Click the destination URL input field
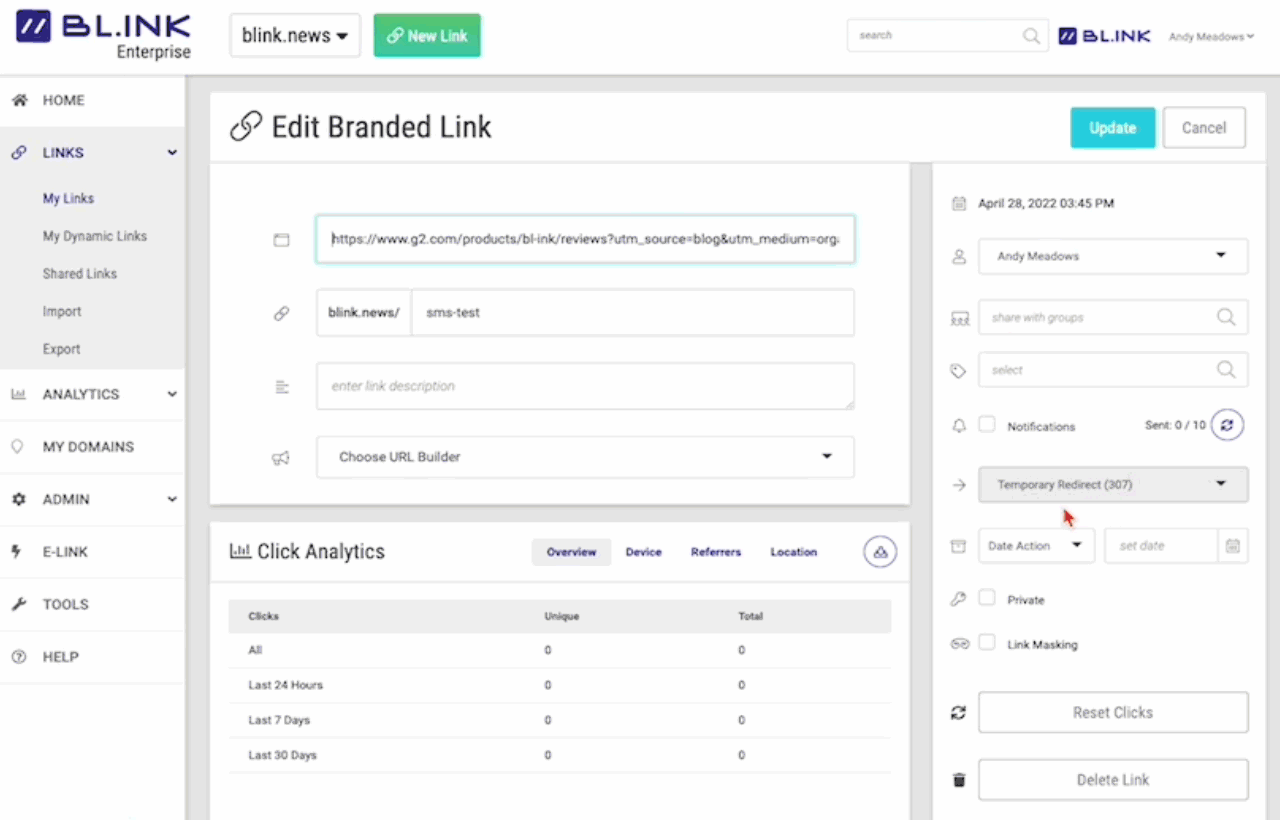1280x820 pixels. pyautogui.click(x=585, y=240)
